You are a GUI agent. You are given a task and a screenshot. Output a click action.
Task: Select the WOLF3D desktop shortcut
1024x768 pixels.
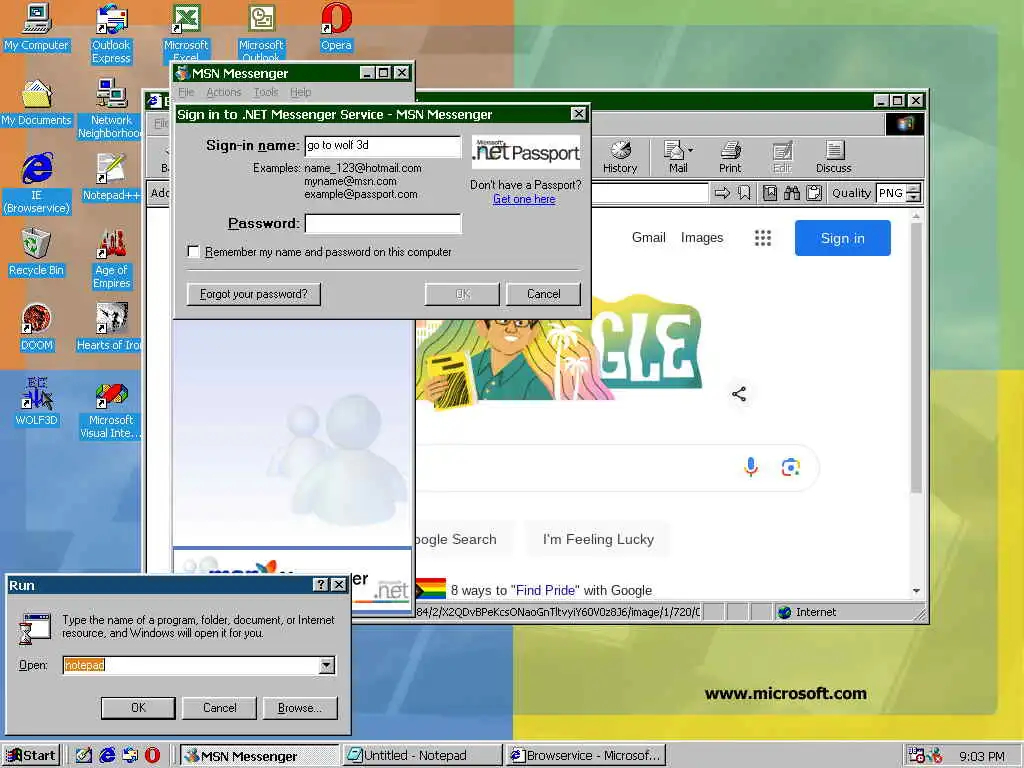pyautogui.click(x=37, y=401)
